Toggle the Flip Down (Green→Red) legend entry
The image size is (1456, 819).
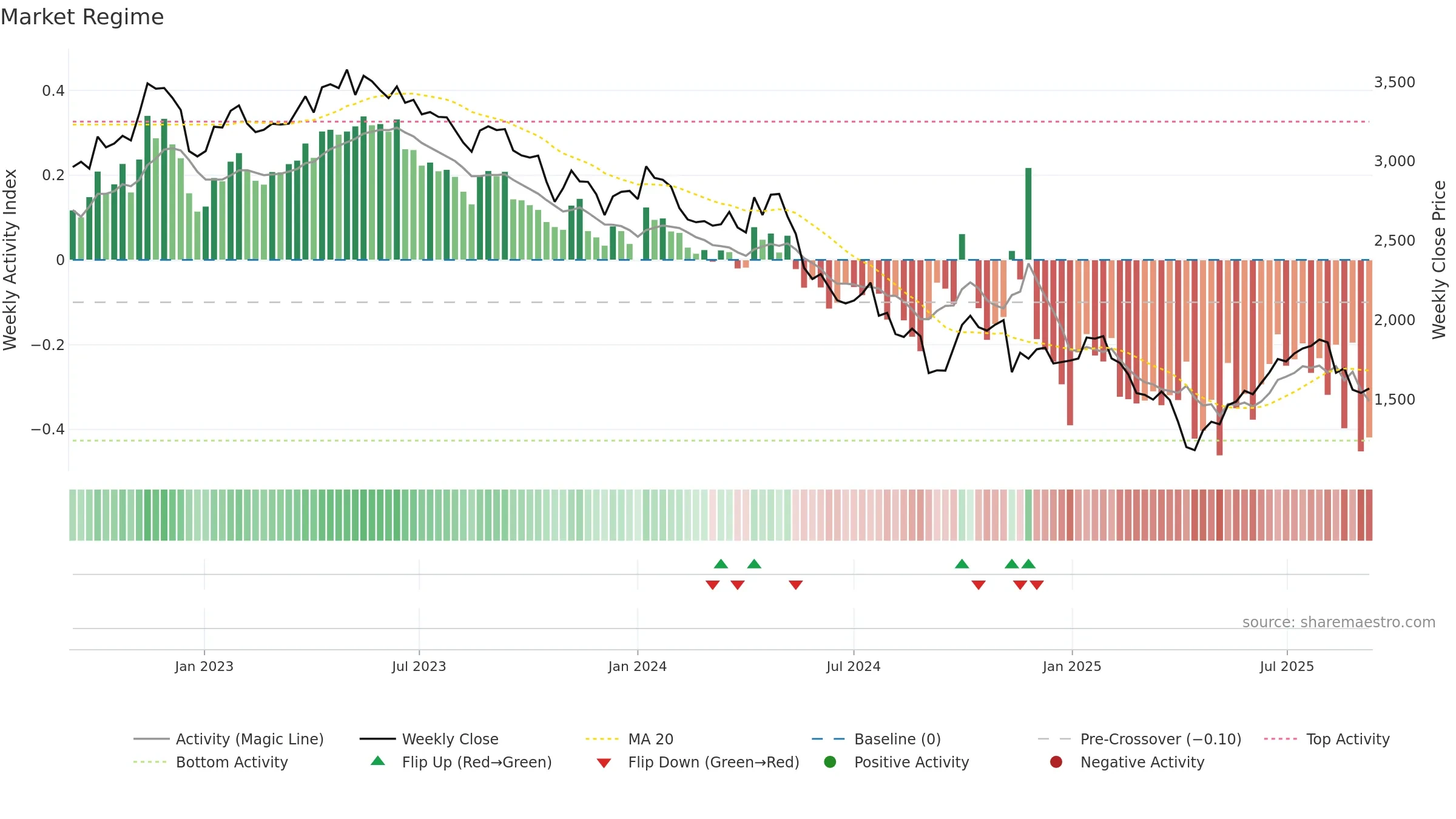pos(698,762)
